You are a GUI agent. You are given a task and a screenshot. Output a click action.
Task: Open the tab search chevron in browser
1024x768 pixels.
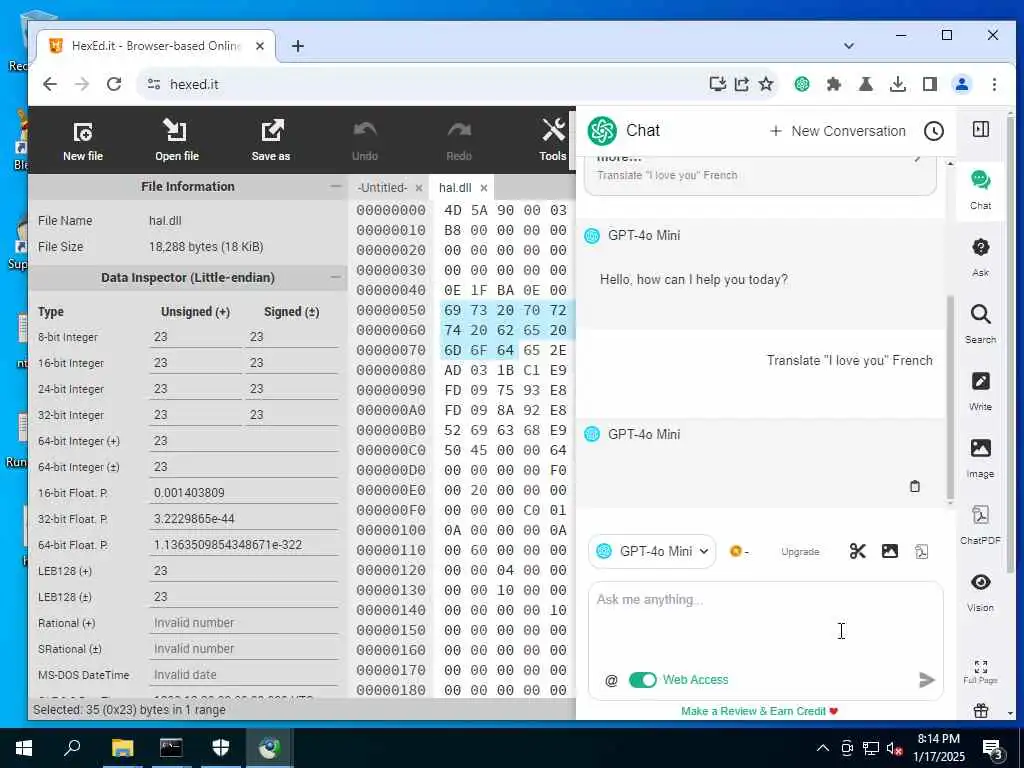point(848,46)
